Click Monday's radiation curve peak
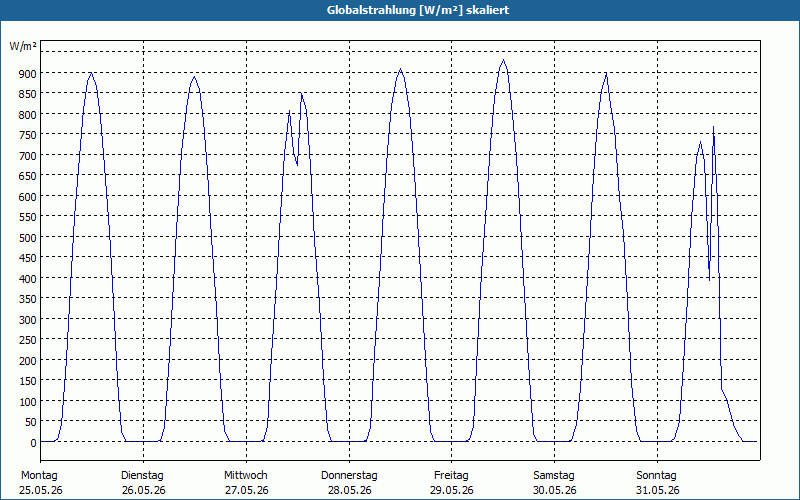The width and height of the screenshot is (800, 500). (91, 73)
